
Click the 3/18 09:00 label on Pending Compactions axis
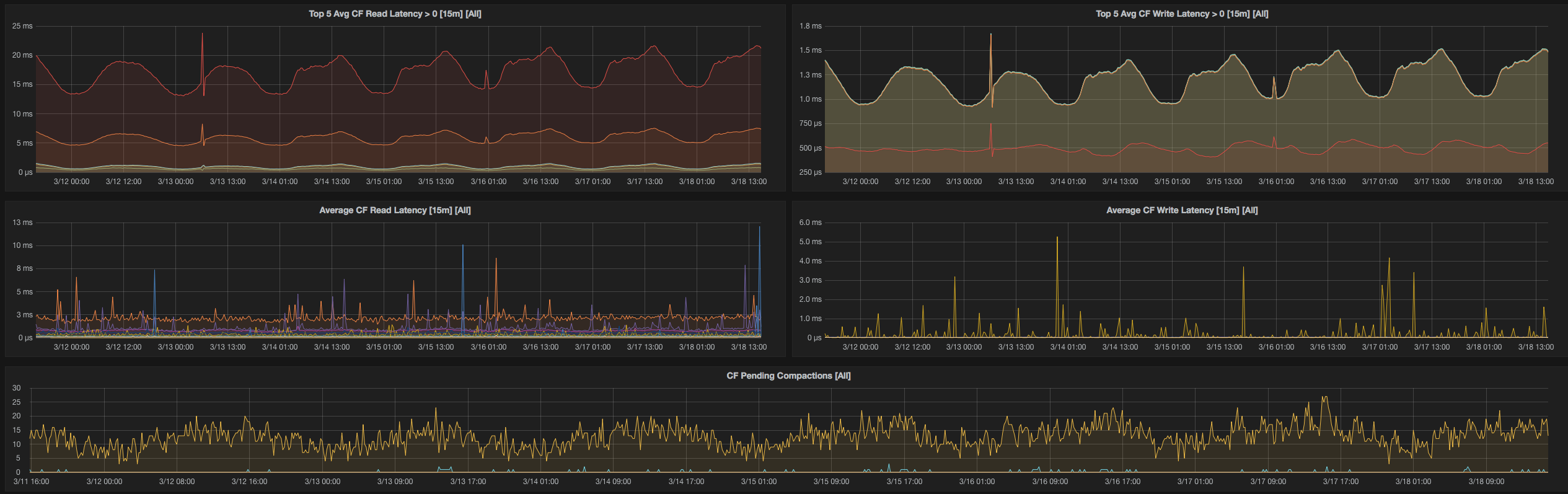point(1486,482)
